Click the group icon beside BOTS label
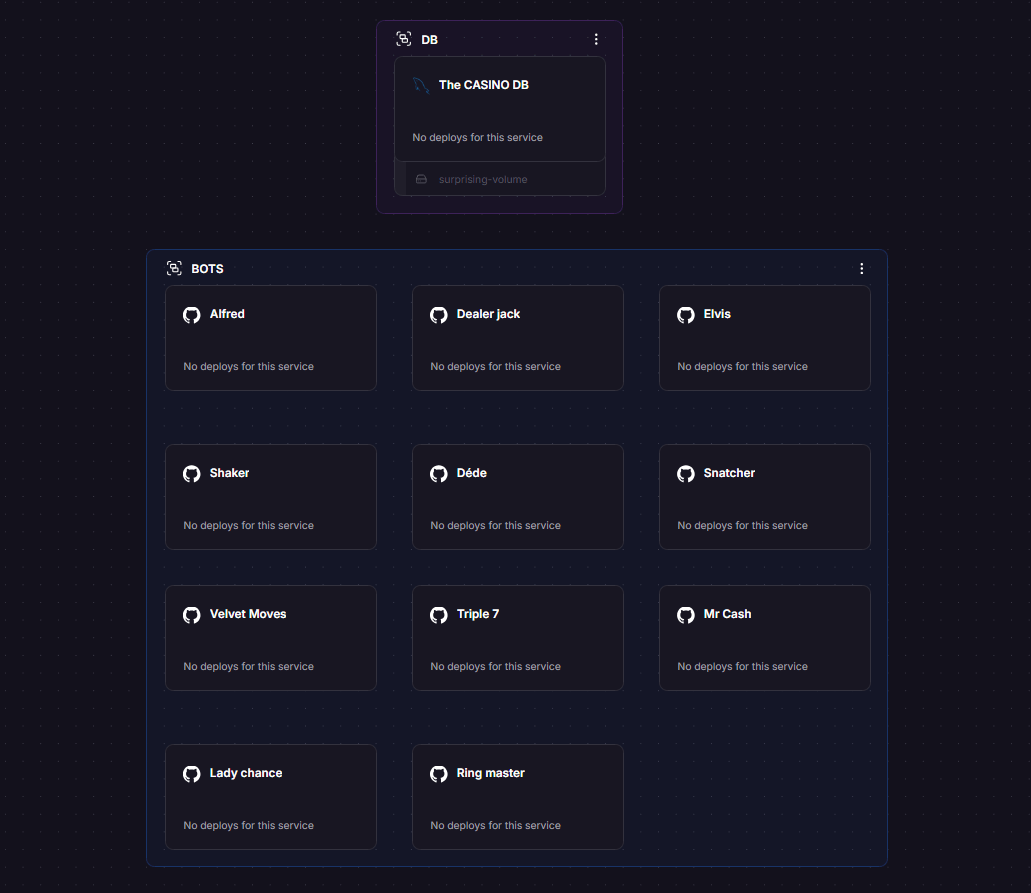Screen dimensions: 1031x893 click(x=174, y=269)
